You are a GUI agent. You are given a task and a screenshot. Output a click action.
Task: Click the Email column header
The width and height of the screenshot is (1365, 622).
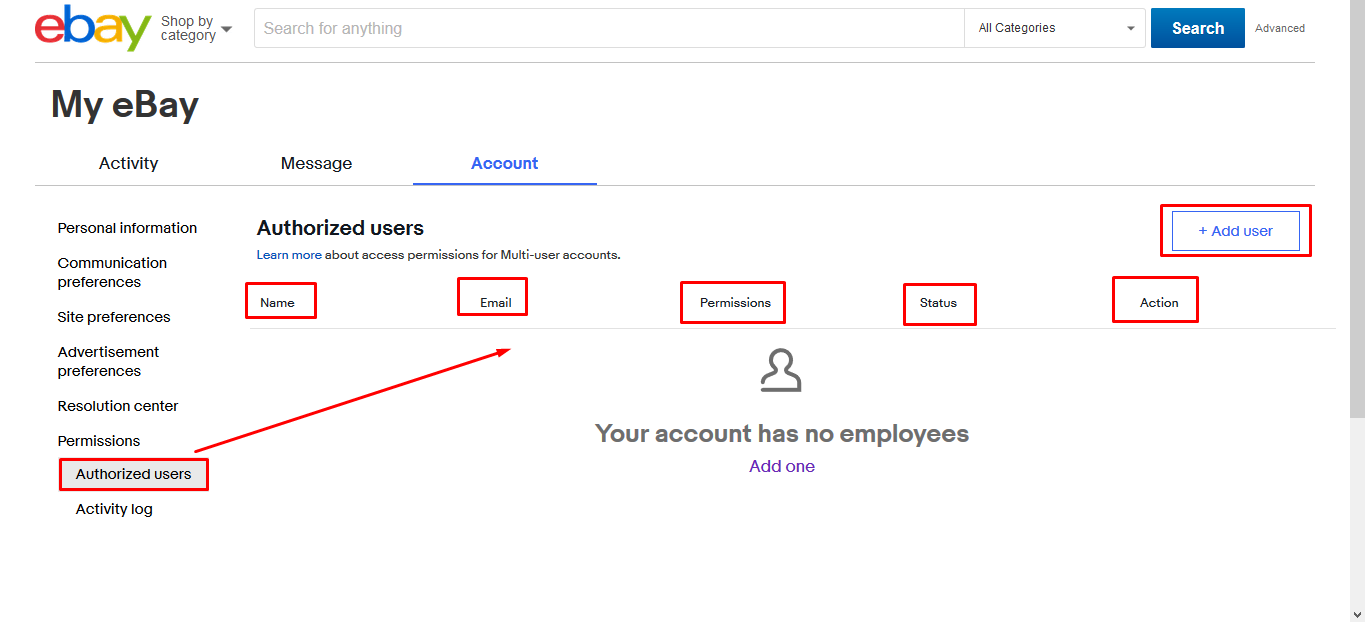[x=496, y=303]
